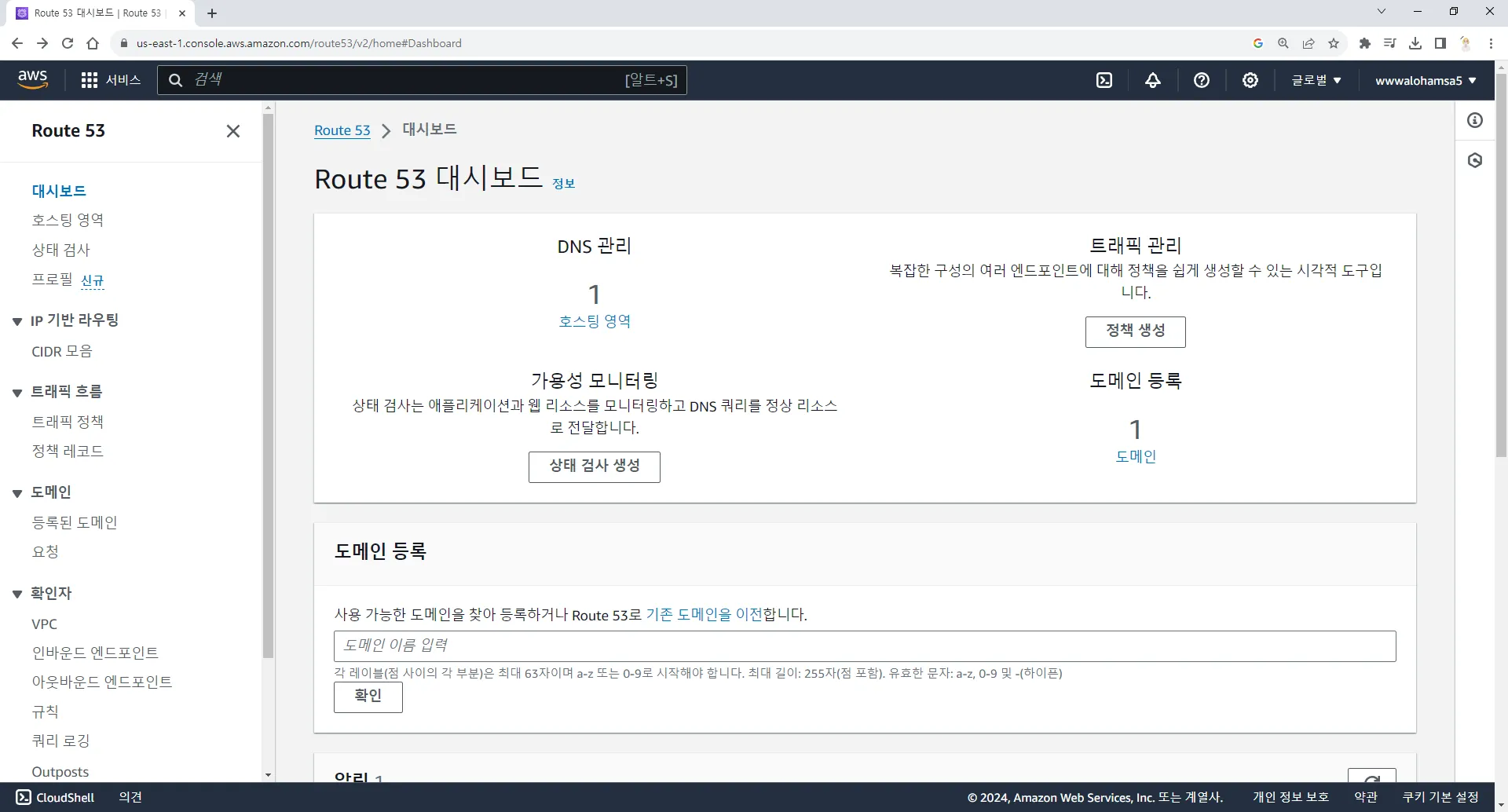
Task: Click the 상태 검사 생성 button
Action: (595, 466)
